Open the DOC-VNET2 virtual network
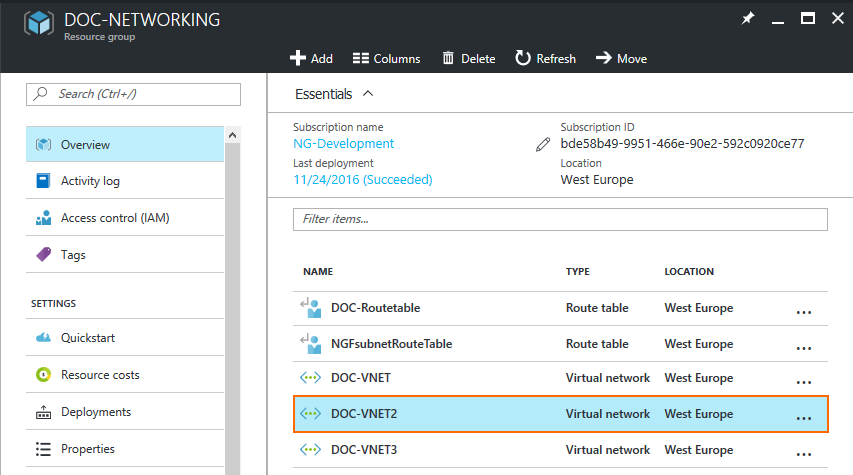 coord(364,414)
